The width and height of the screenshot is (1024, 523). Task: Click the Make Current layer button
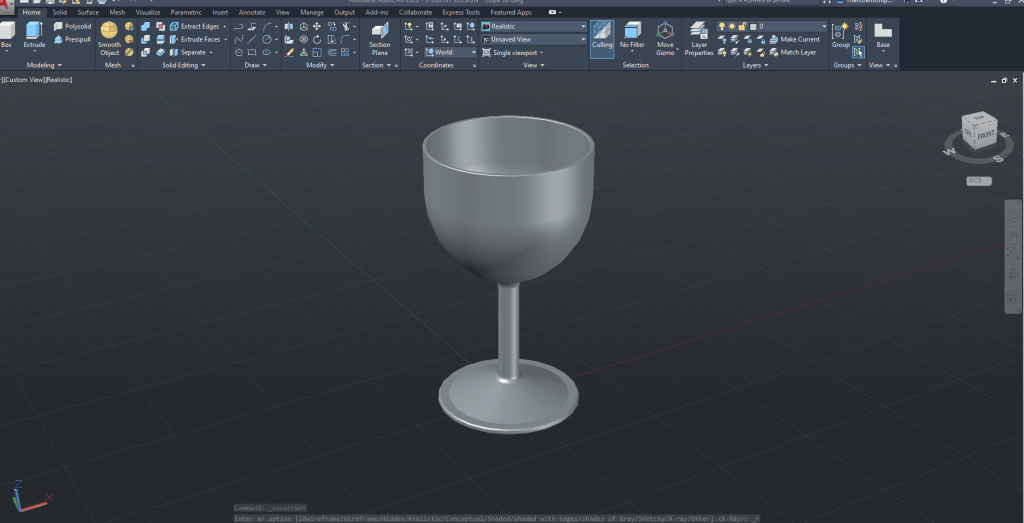(x=799, y=39)
